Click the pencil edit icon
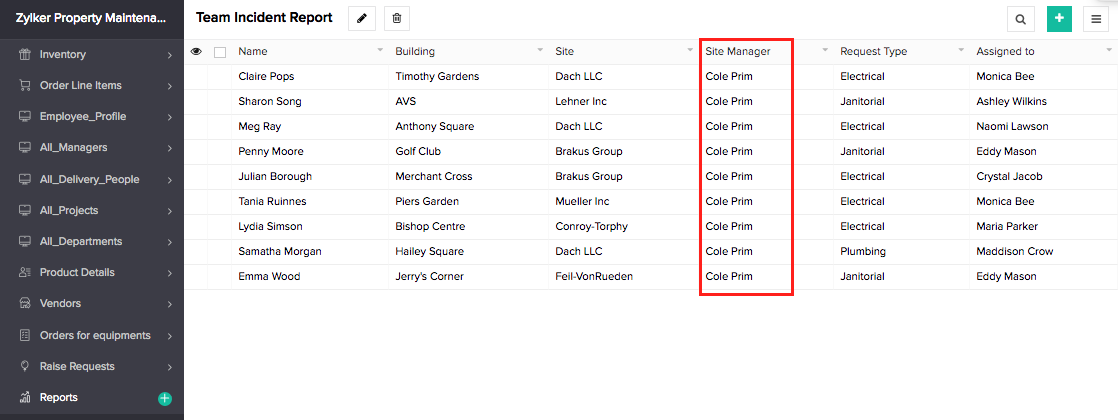 pos(362,18)
